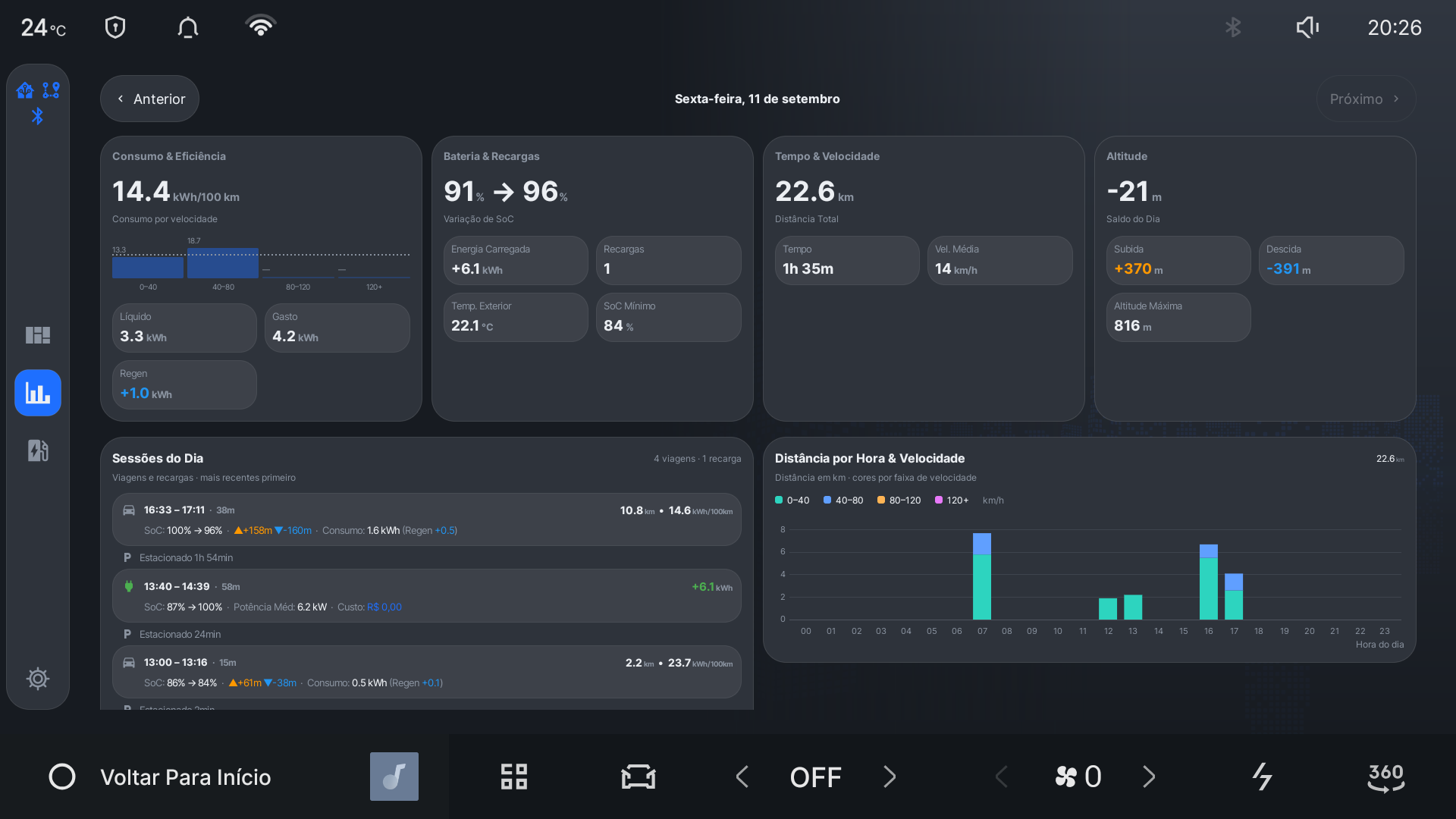This screenshot has height=819, width=1456.
Task: Open the dashboard tiles view in sidebar
Action: click(38, 334)
